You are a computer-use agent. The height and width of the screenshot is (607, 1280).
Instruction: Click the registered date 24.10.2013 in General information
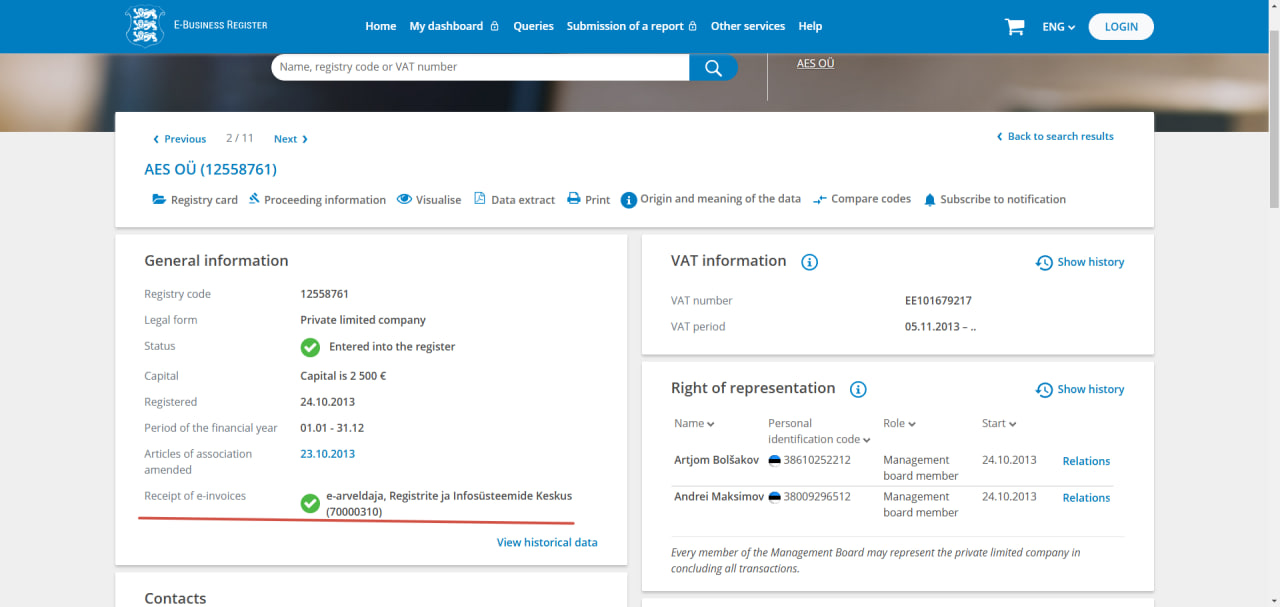pos(327,402)
